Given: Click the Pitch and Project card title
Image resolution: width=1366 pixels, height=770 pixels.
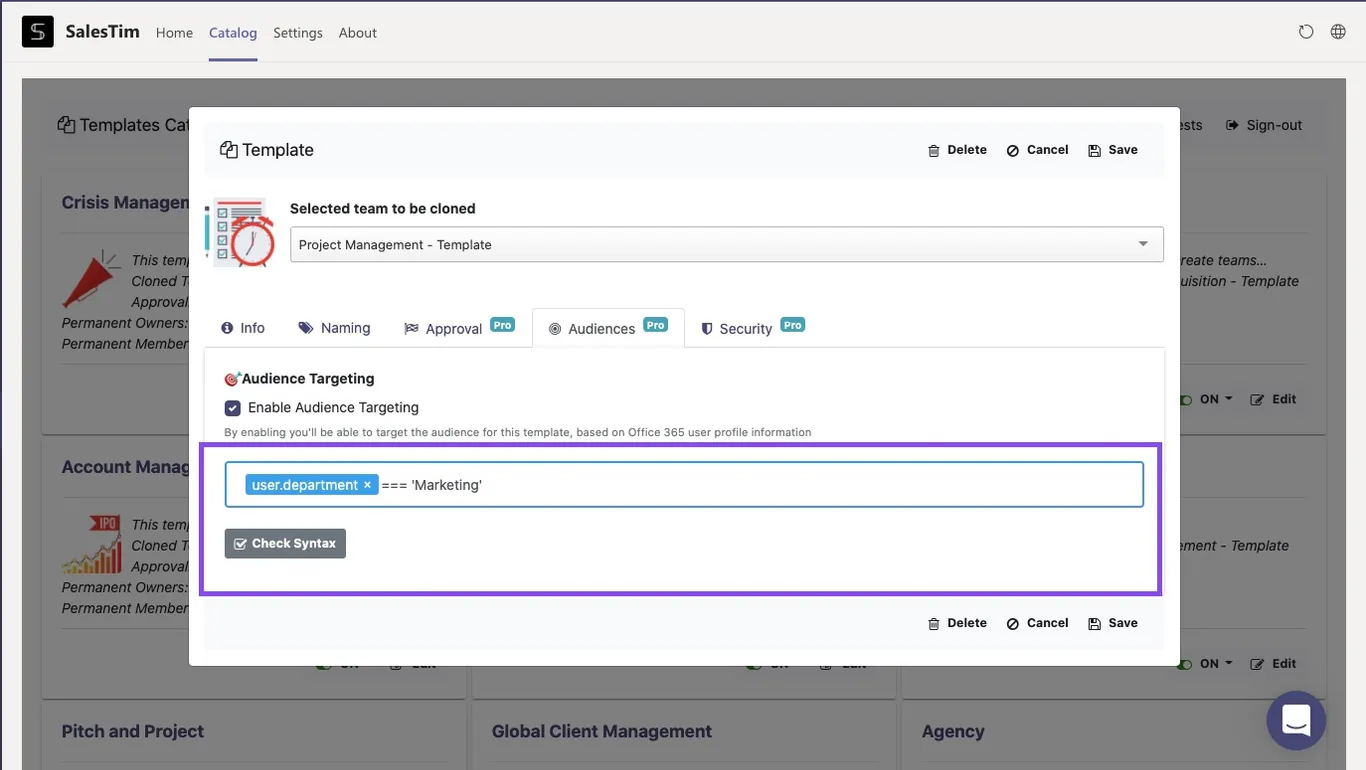Looking at the screenshot, I should 133,731.
